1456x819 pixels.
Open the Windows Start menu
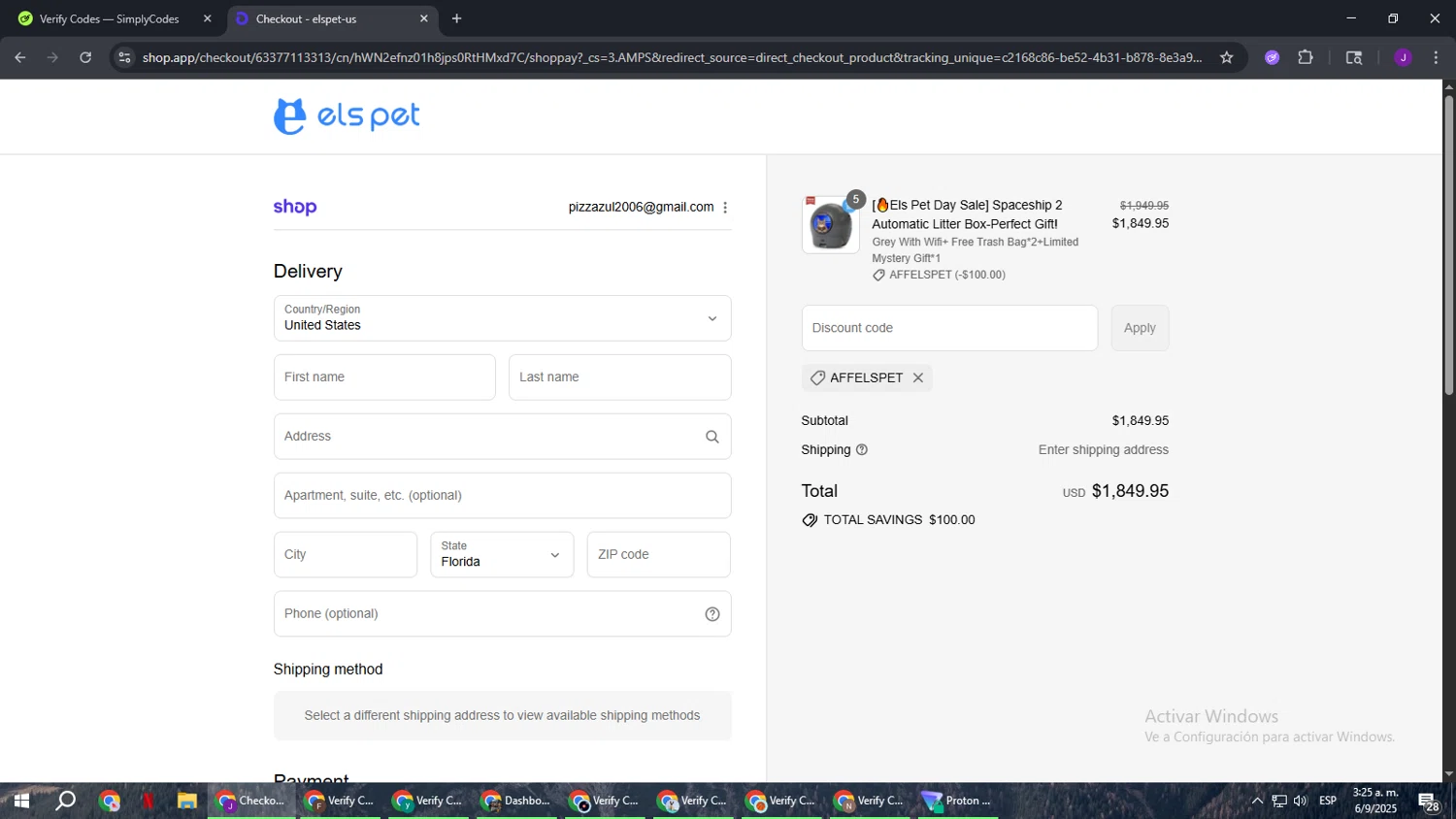(x=21, y=801)
